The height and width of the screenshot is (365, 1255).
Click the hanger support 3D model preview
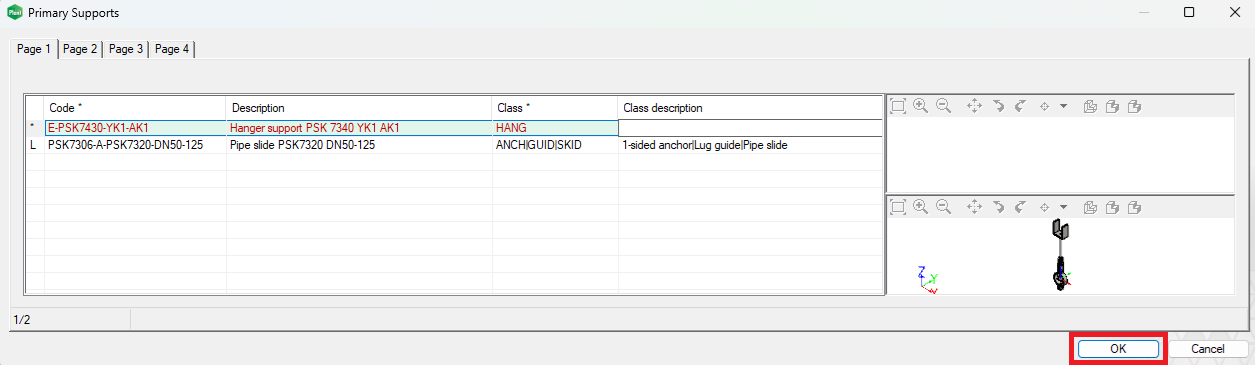click(1061, 256)
